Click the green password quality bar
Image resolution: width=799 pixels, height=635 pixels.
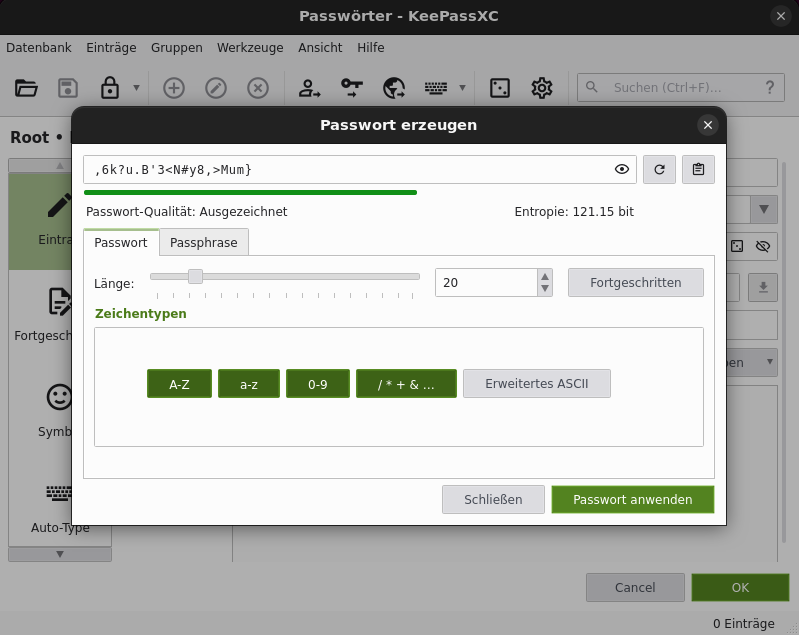[250, 193]
